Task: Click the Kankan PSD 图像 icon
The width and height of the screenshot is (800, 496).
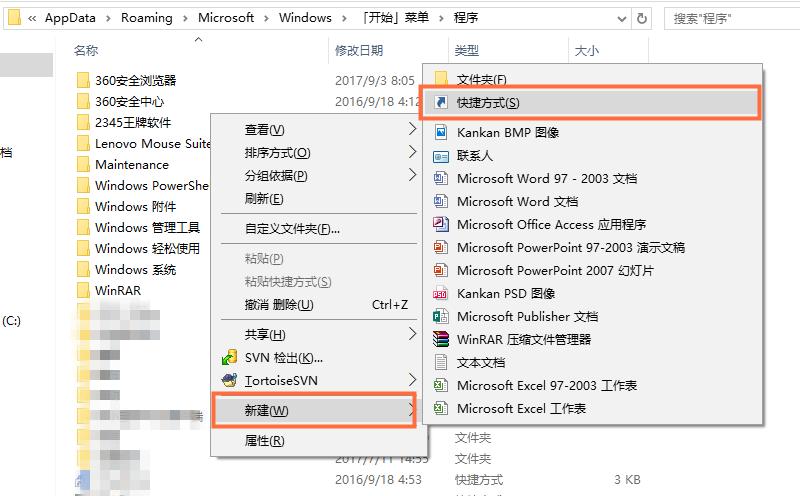Action: pyautogui.click(x=440, y=293)
